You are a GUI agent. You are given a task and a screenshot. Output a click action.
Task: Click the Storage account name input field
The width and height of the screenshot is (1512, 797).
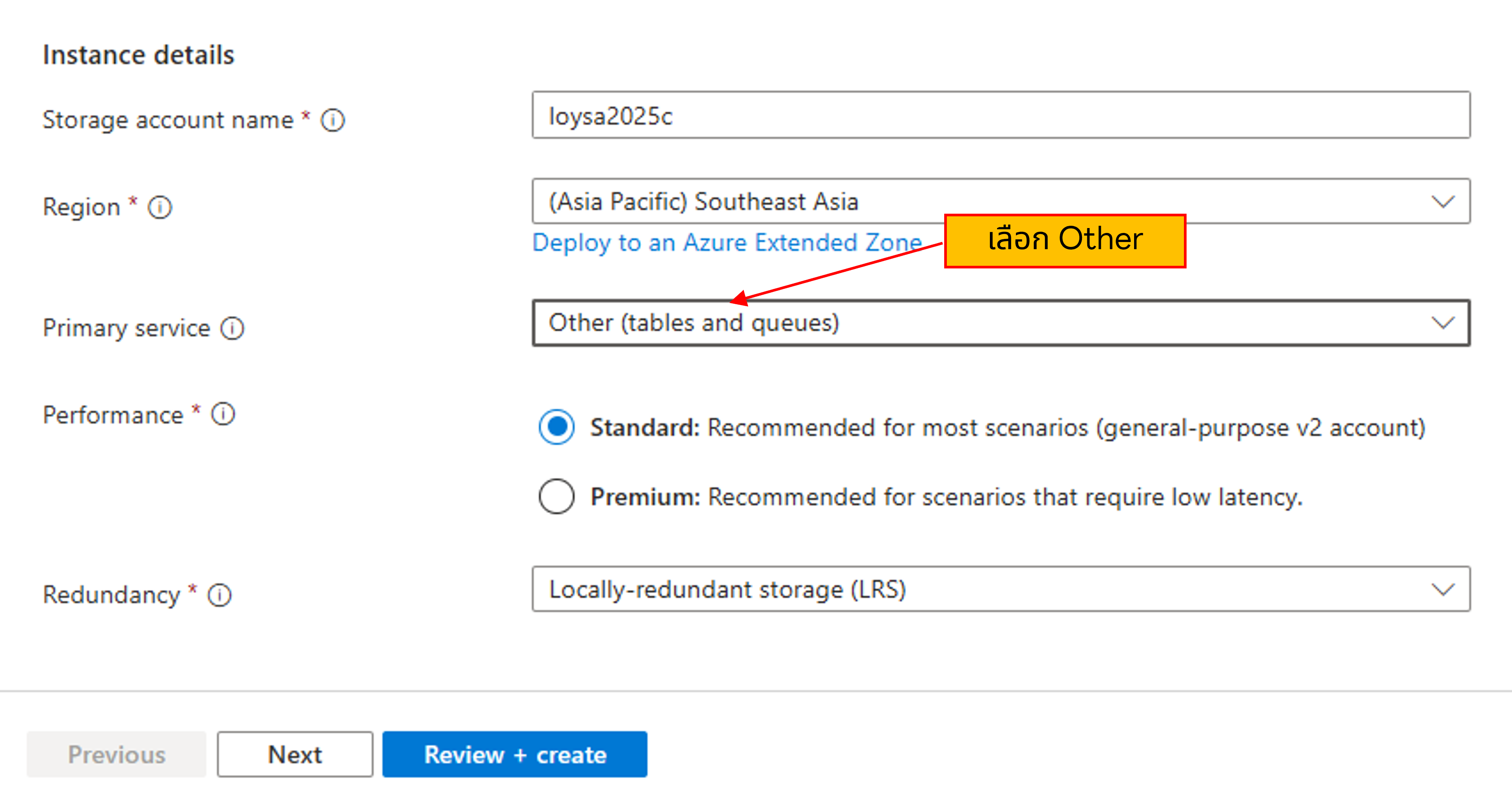[1000, 116]
